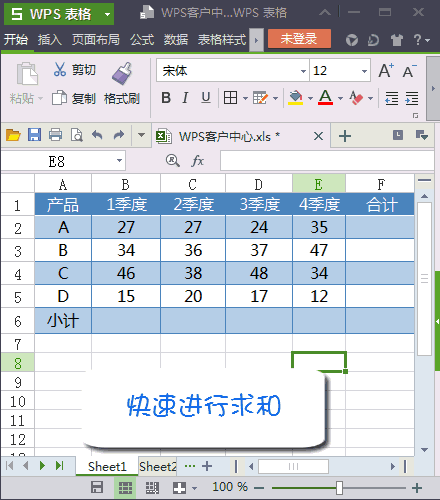Expand draw border dropdown arrow
The width and height of the screenshot is (440, 500).
tap(276, 98)
